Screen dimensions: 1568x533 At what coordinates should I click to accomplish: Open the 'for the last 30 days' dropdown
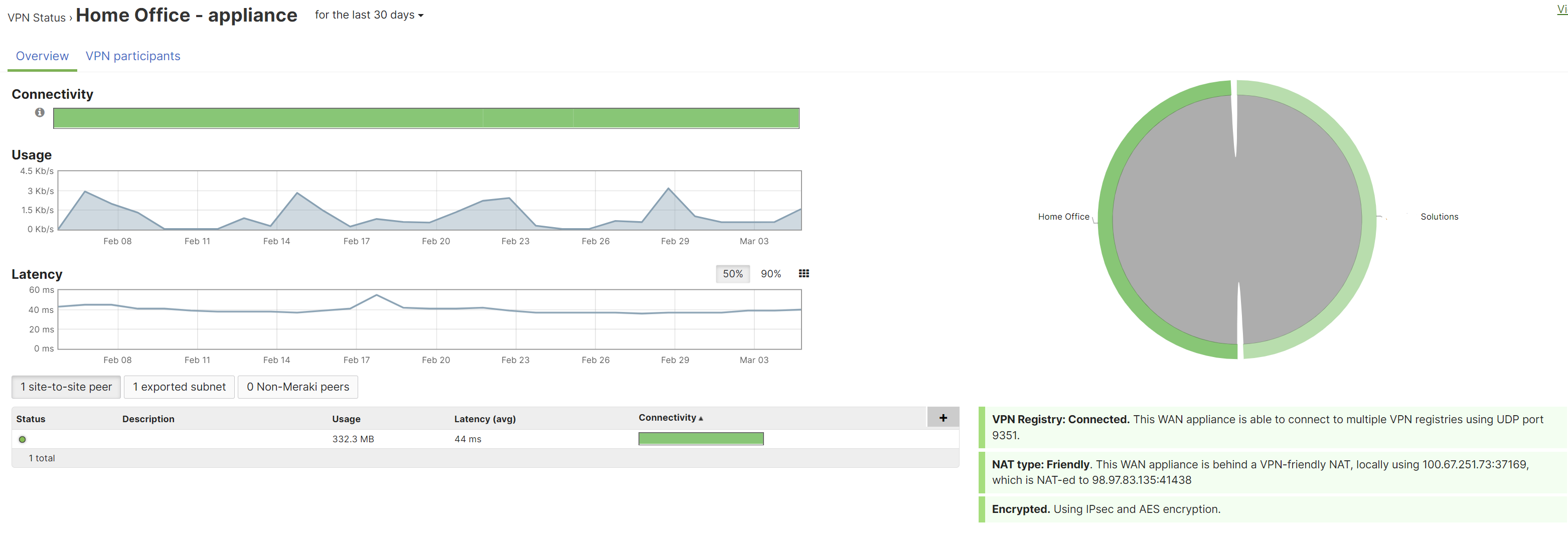pos(369,15)
